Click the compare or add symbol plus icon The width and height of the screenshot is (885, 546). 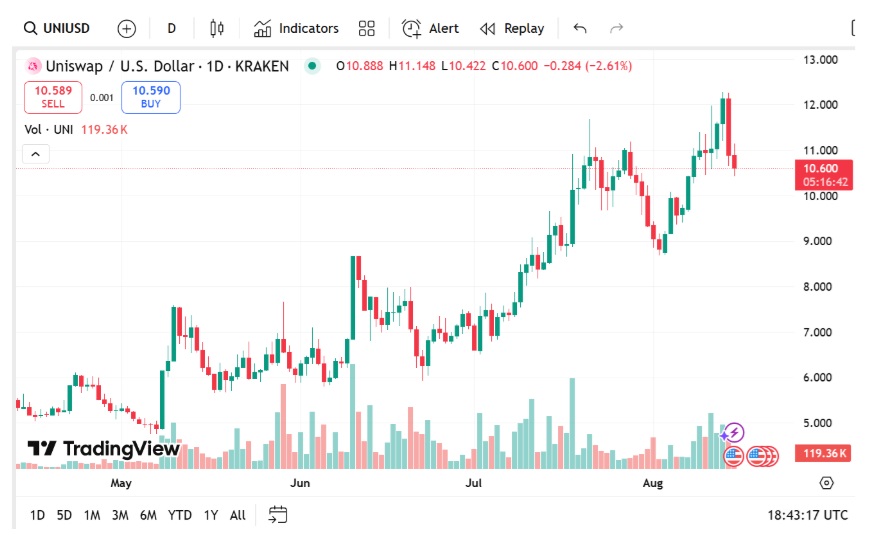pos(126,28)
